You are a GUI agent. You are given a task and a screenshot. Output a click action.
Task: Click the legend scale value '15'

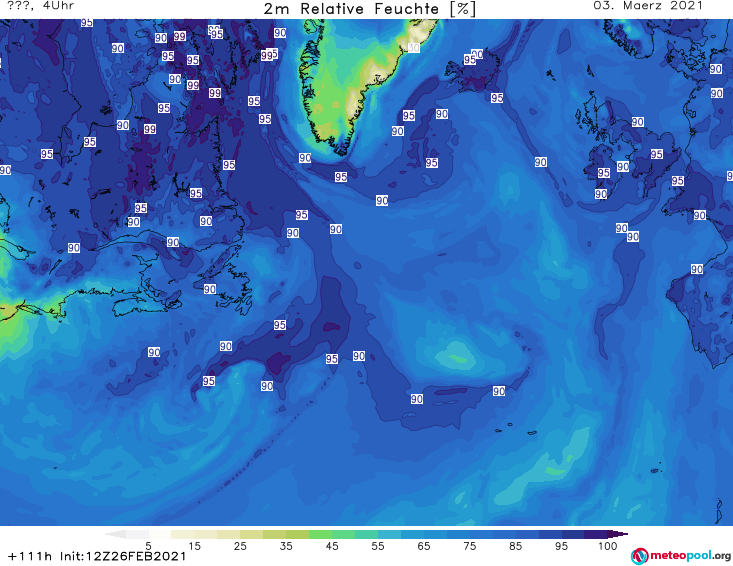click(x=194, y=546)
